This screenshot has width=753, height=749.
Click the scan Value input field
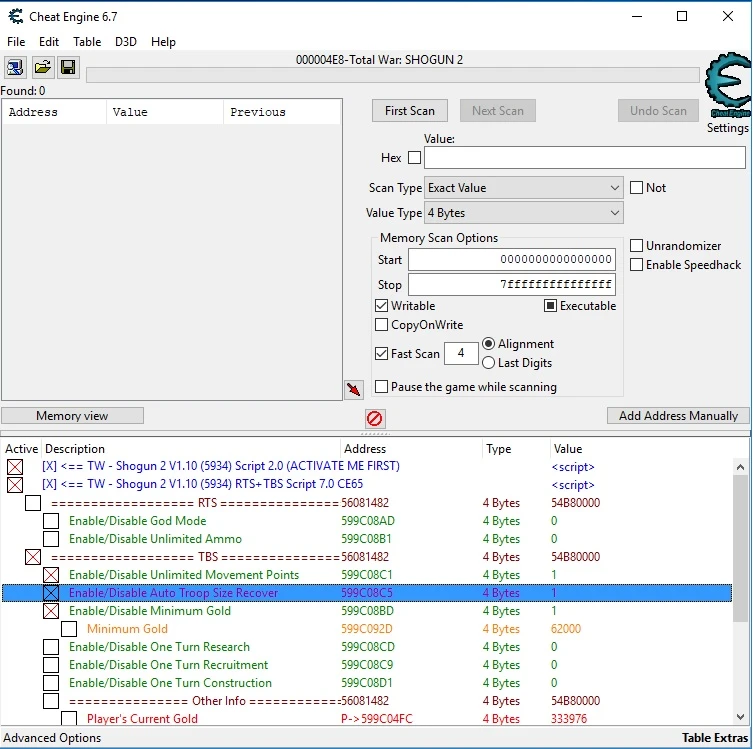pos(584,158)
